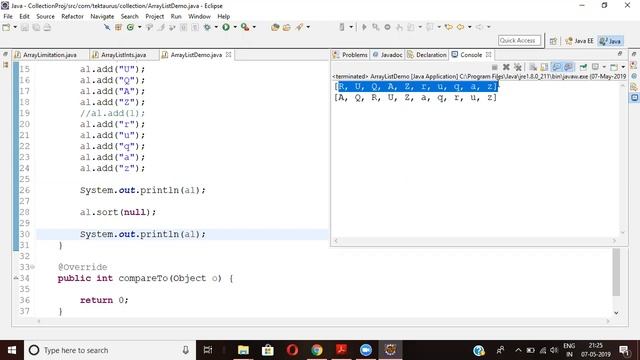Screen dimensions: 640x360
Task: Toggle the Pin Console icon
Action: [583, 67]
